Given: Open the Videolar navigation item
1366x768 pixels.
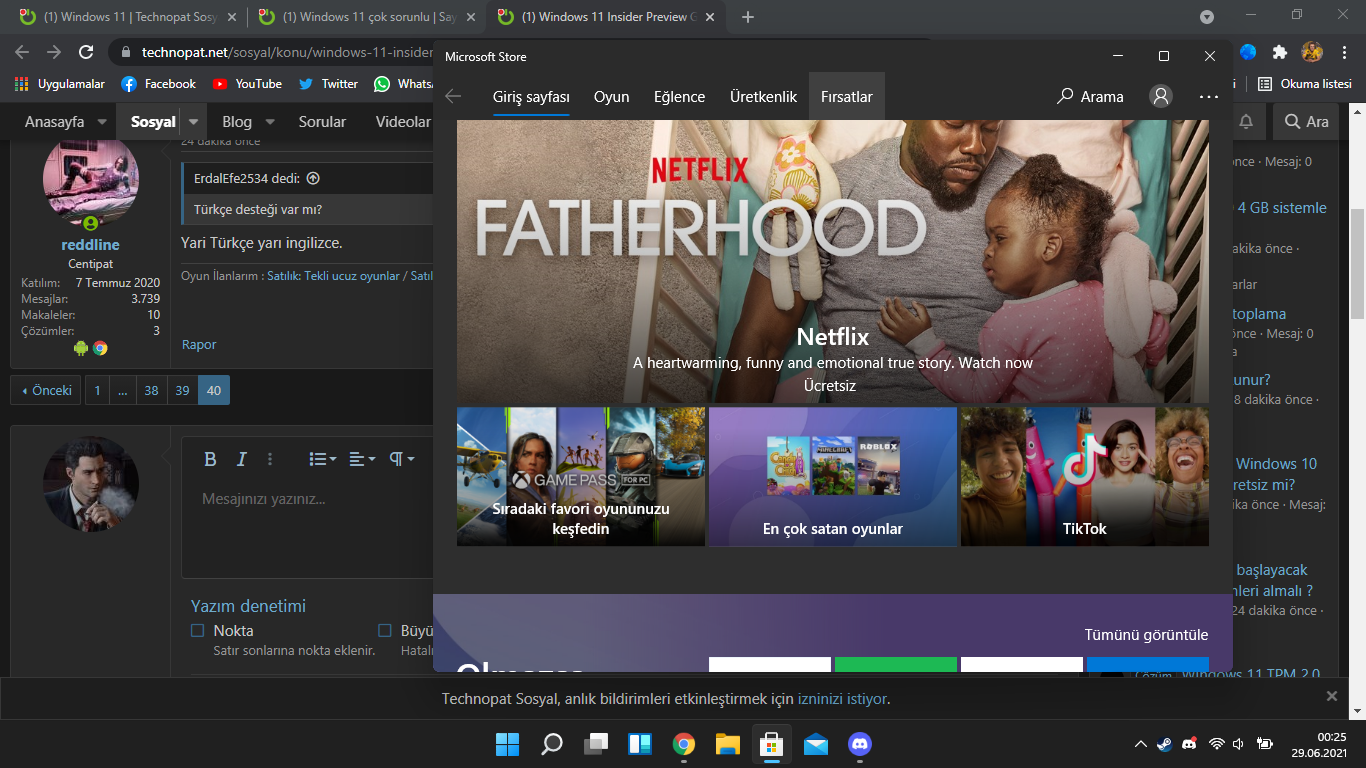Looking at the screenshot, I should point(403,122).
